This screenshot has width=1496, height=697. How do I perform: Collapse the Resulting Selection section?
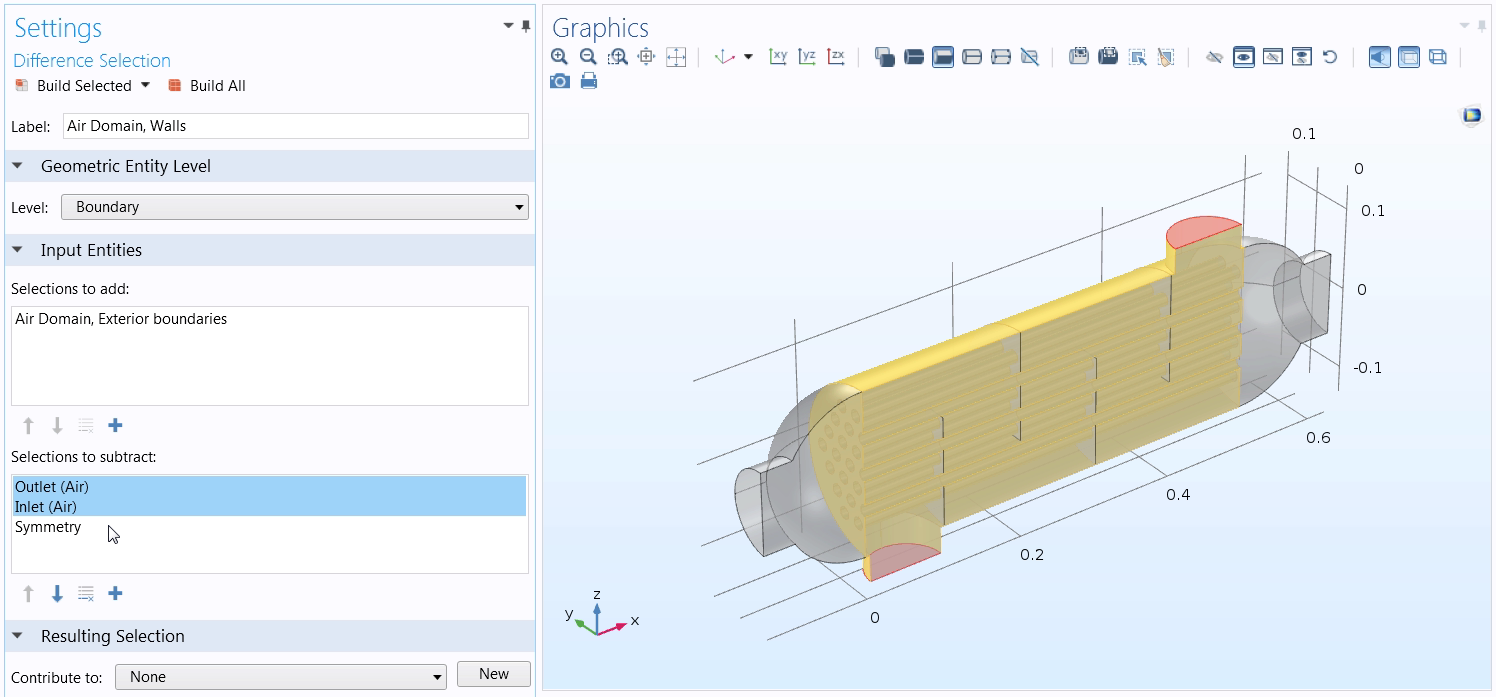click(17, 636)
